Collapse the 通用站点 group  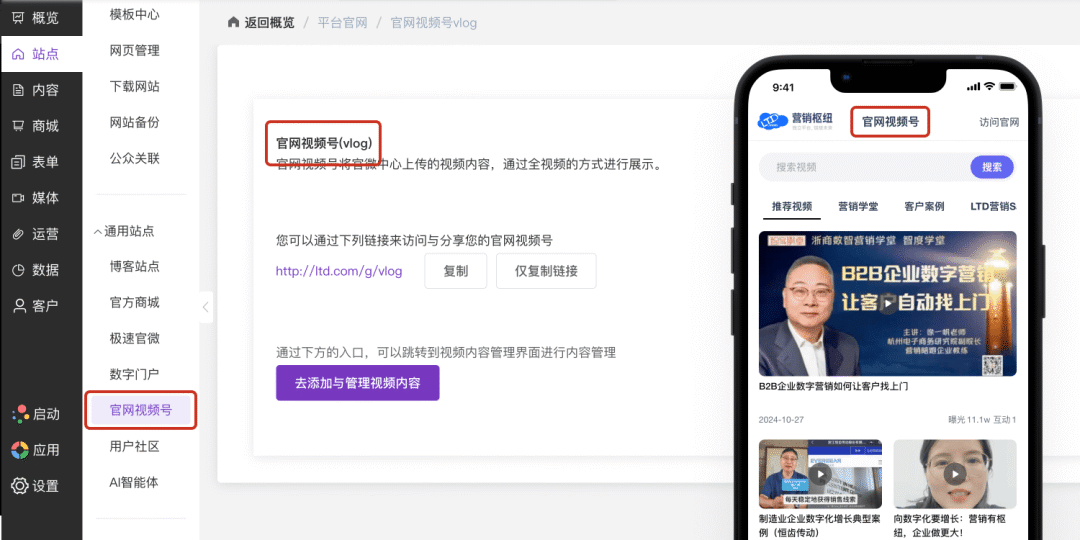[124, 231]
